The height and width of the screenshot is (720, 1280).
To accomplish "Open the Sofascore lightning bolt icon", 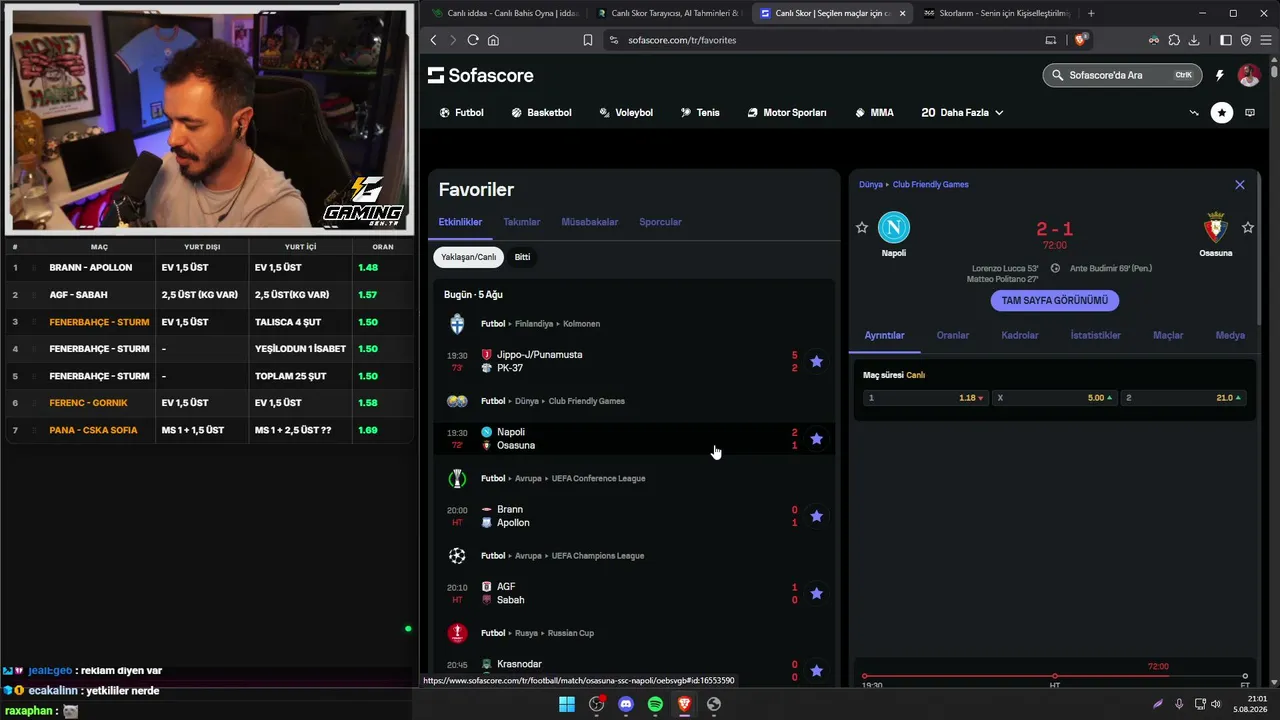I will pyautogui.click(x=1219, y=75).
